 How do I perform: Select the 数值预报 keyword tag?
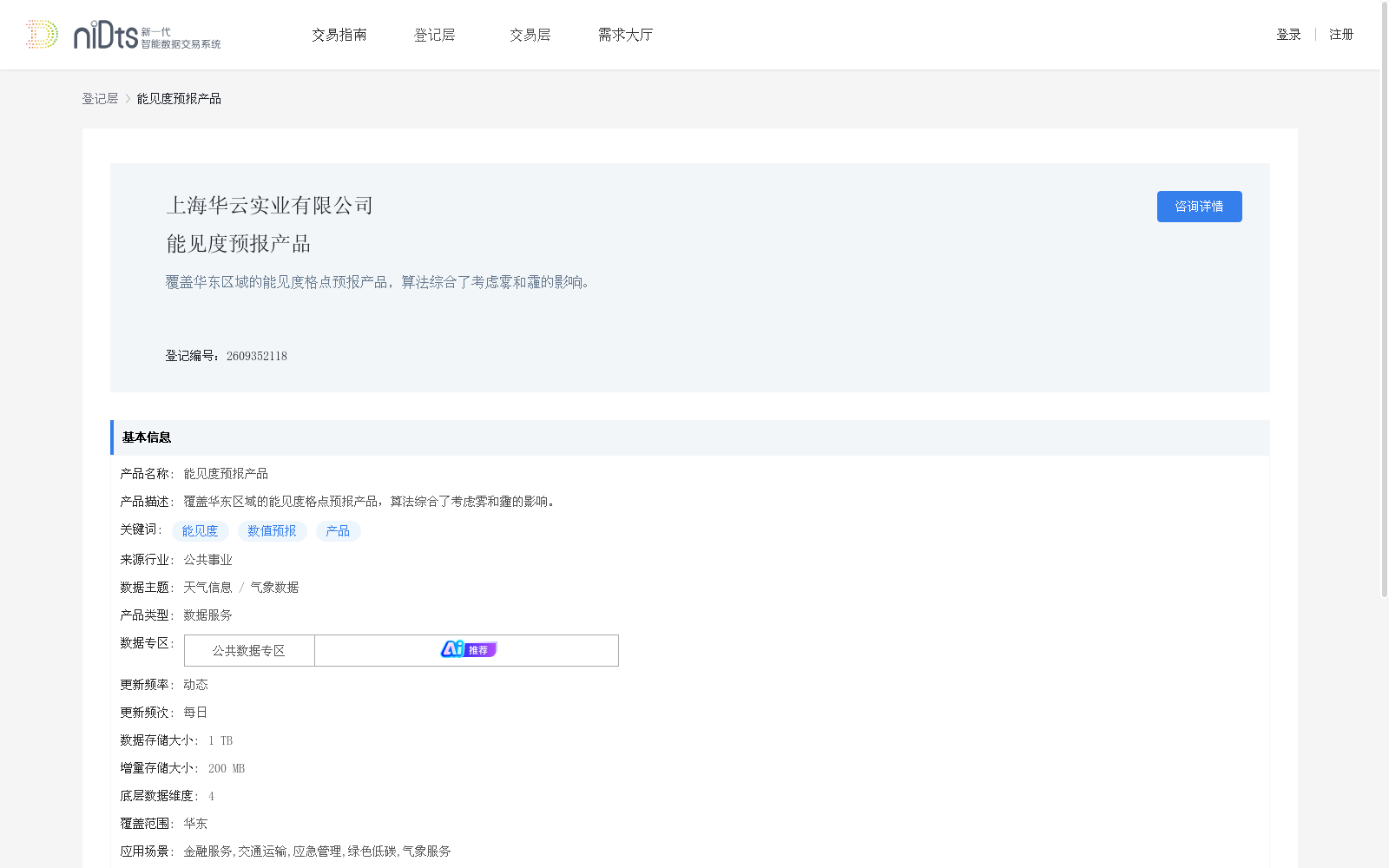point(272,531)
